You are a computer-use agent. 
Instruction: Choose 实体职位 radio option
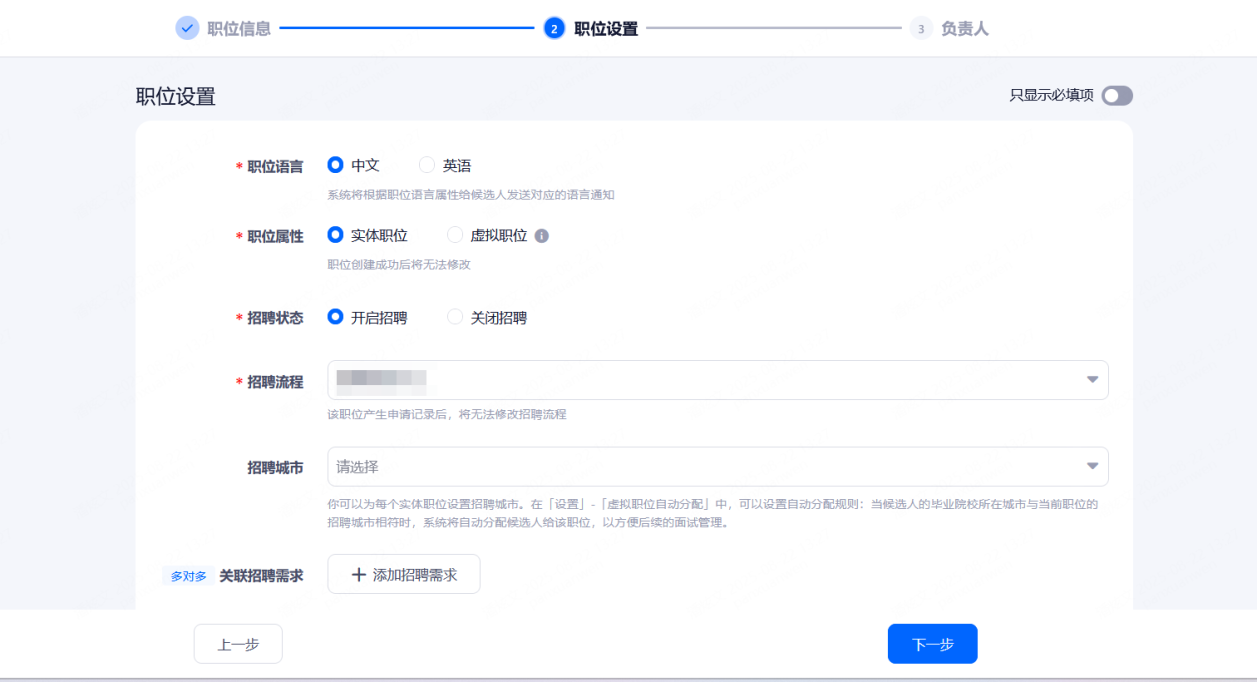(336, 235)
